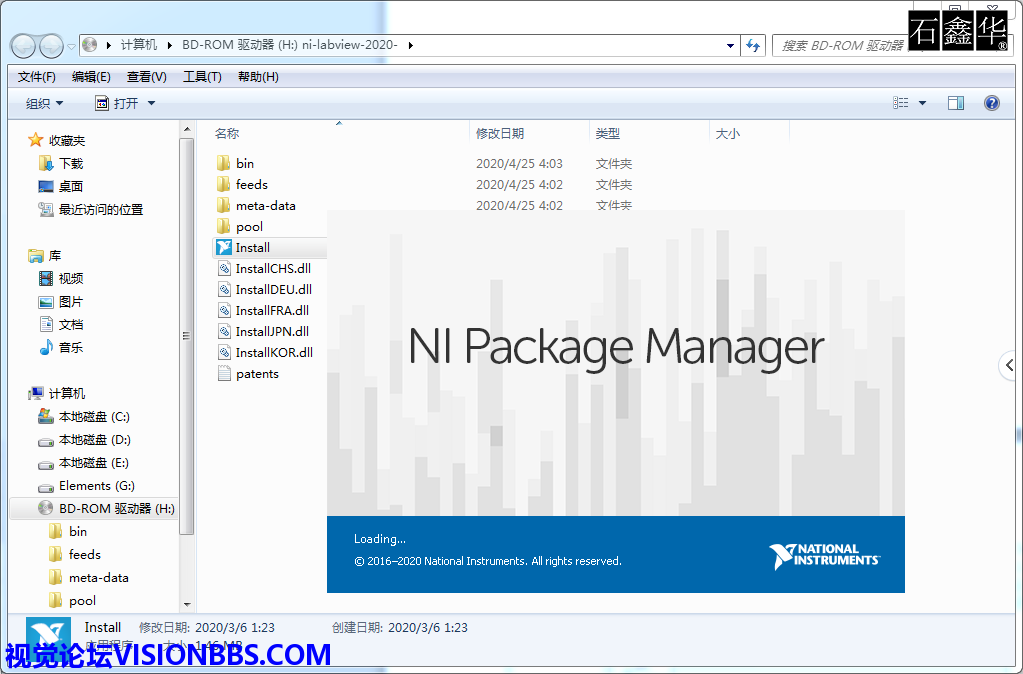Select 本地磁盘 (E:) in the navigation pane
The width and height of the screenshot is (1023, 674).
click(x=94, y=463)
